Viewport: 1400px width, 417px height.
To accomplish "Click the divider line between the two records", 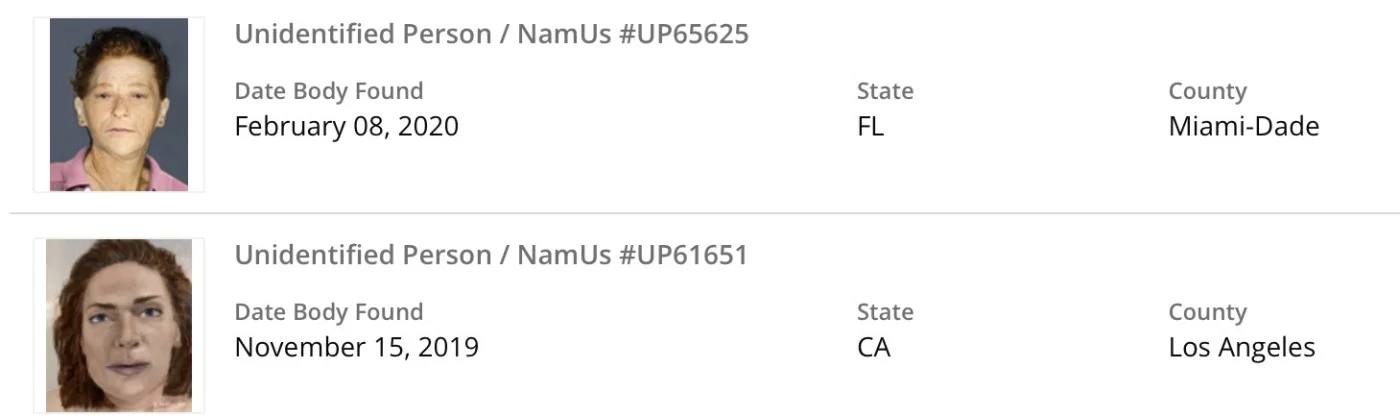I will (700, 213).
